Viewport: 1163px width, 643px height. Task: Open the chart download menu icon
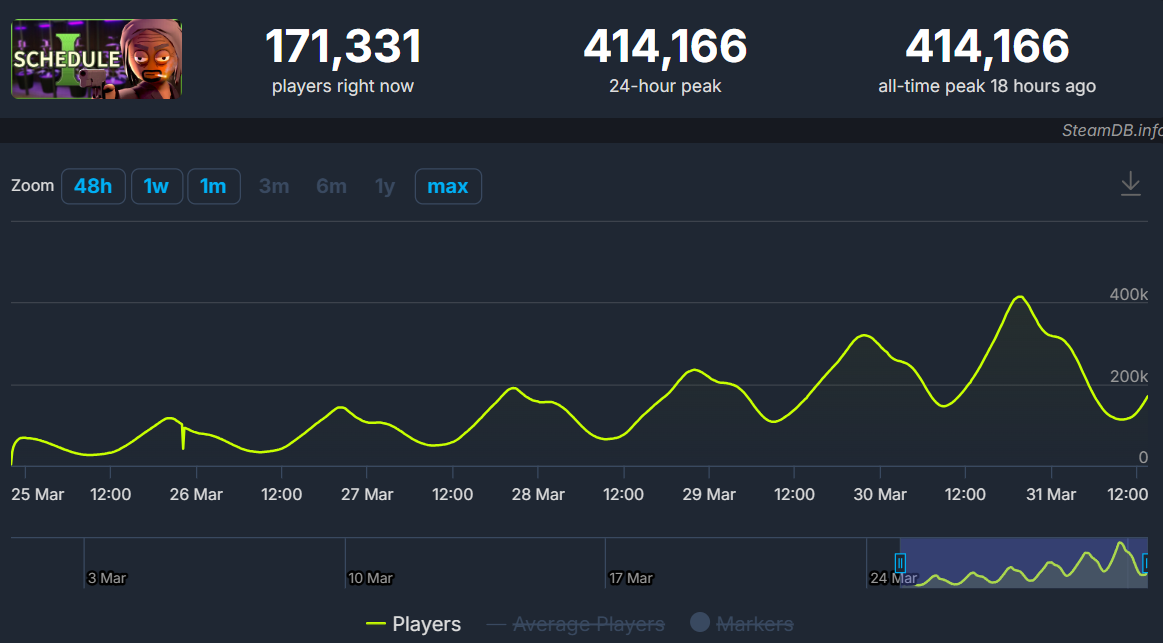point(1130,185)
